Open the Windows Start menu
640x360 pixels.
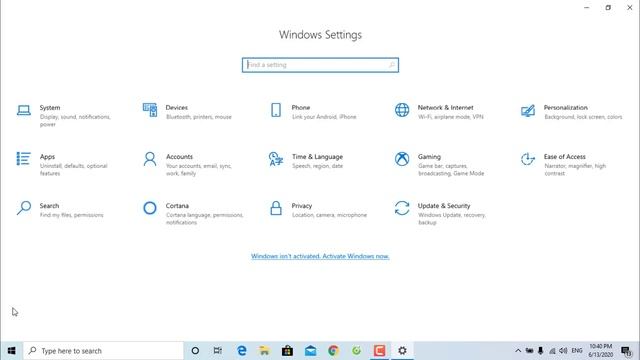(x=11, y=351)
